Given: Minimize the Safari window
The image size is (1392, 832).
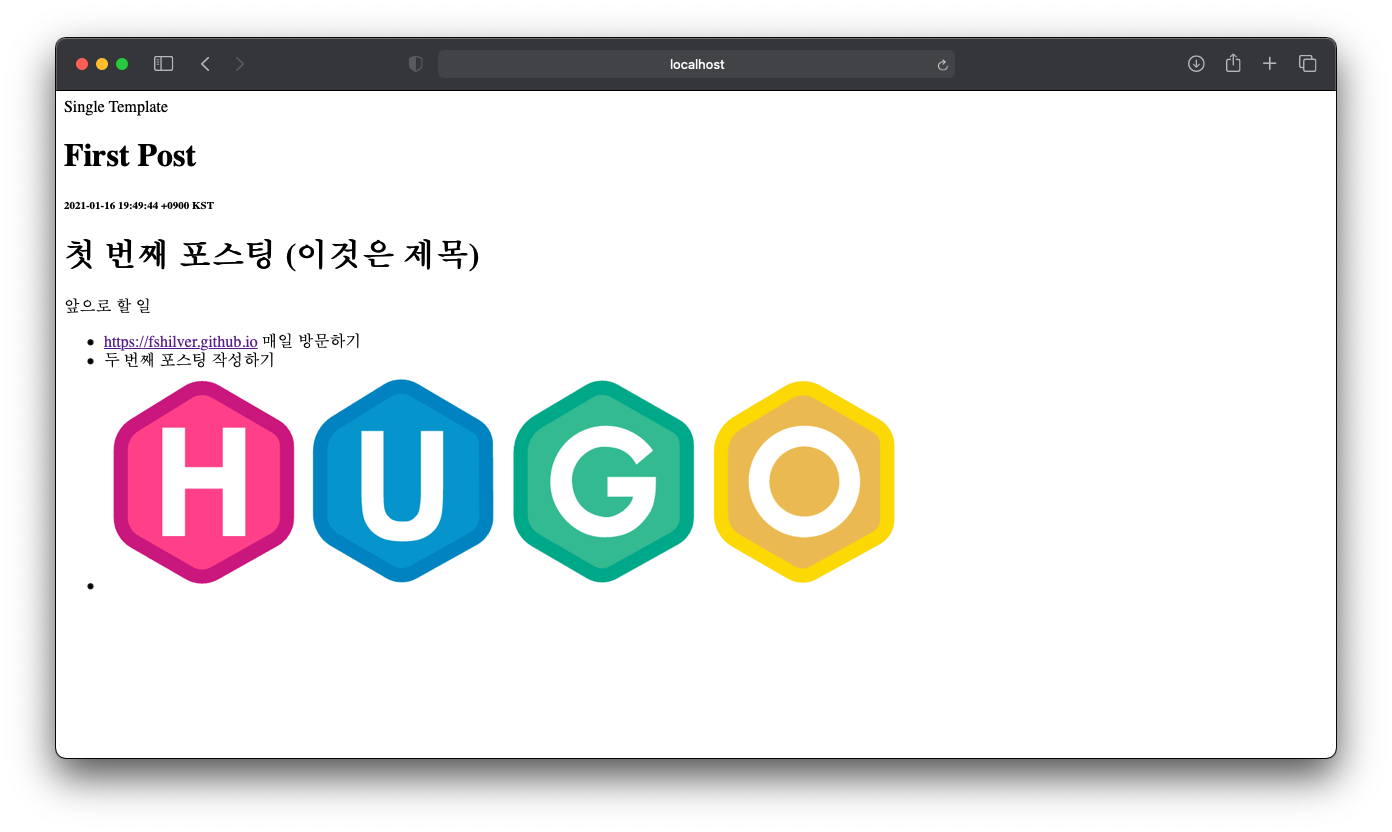Looking at the screenshot, I should coord(102,64).
